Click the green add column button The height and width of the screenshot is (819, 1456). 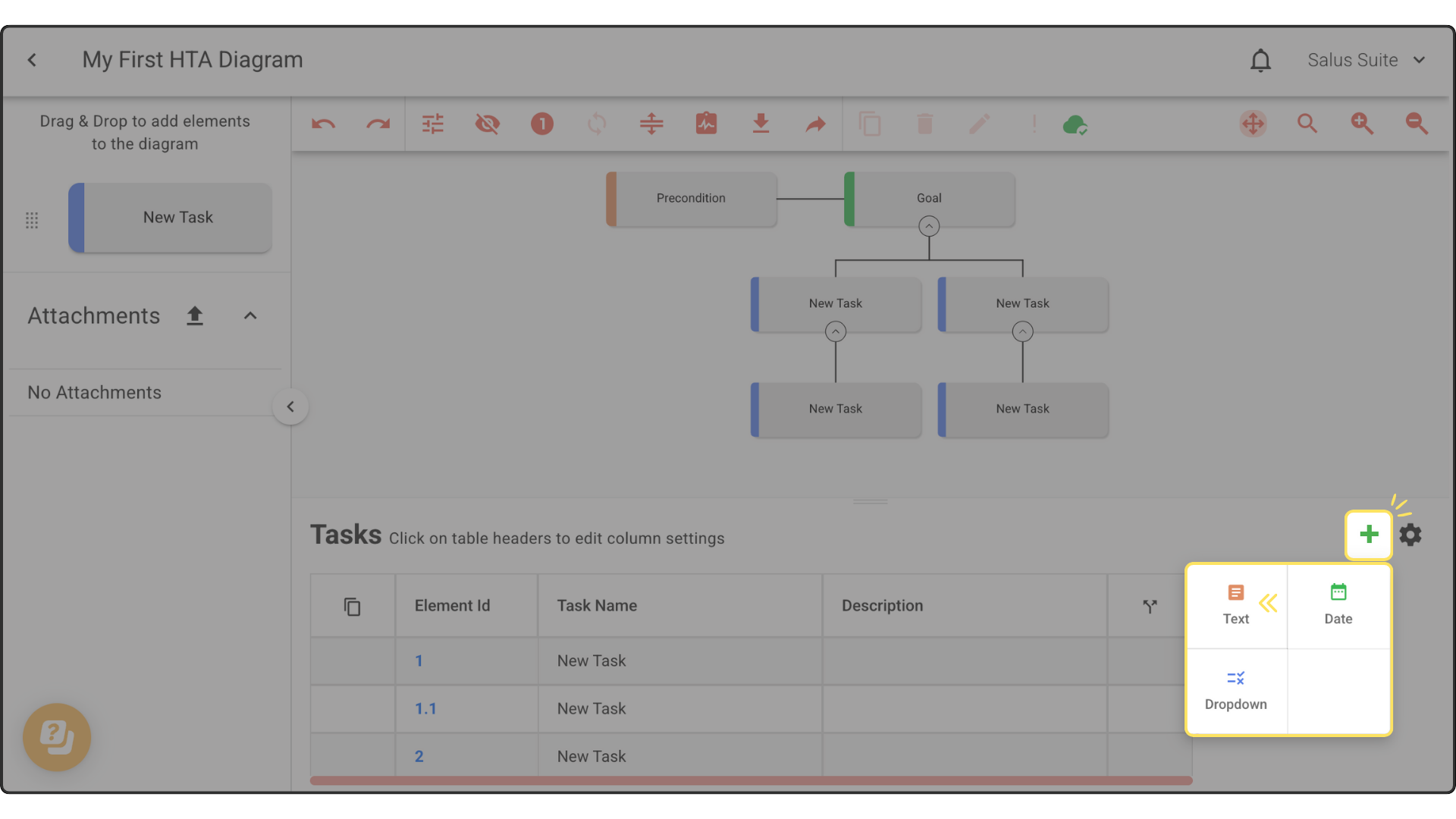pyautogui.click(x=1369, y=535)
